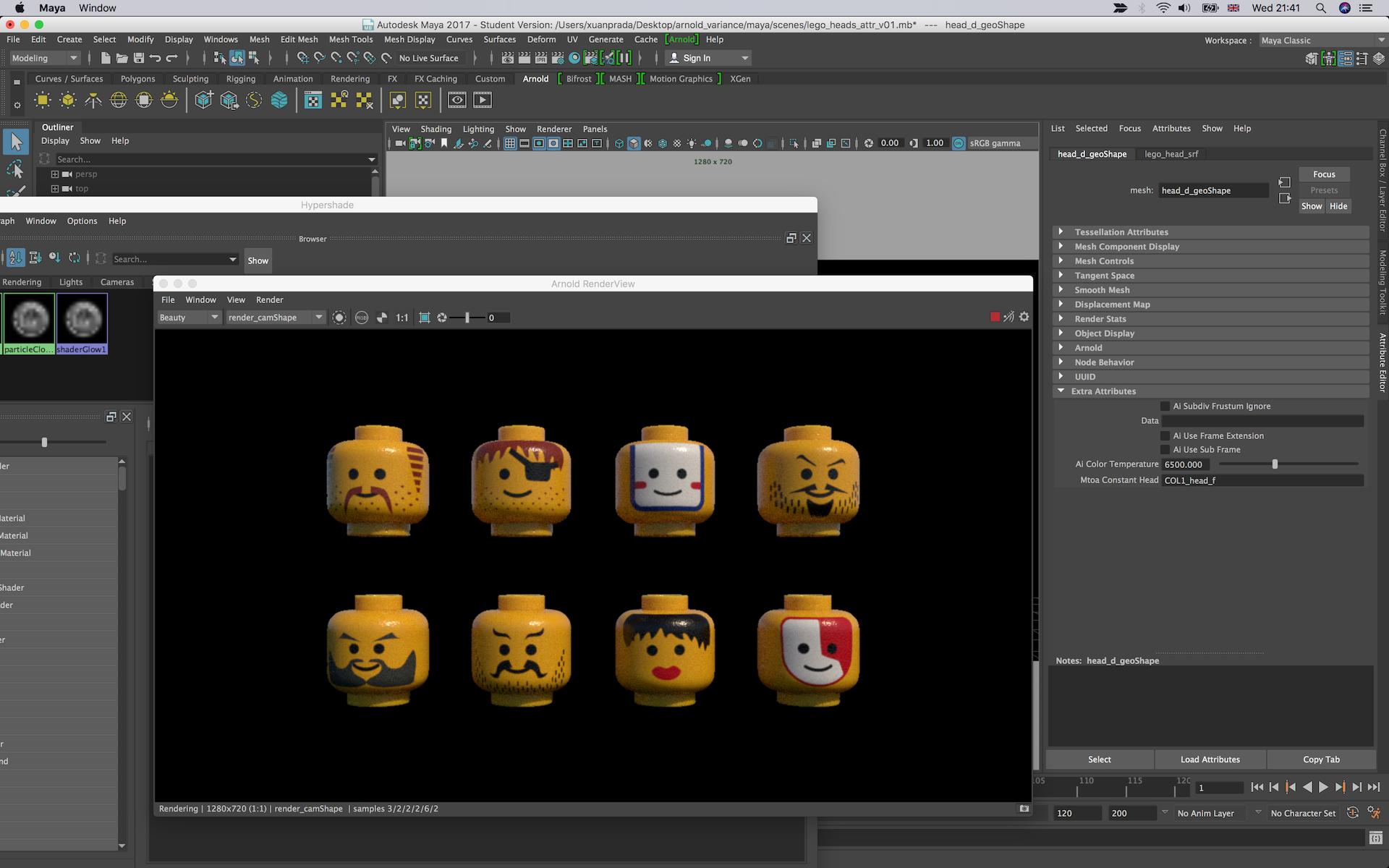This screenshot has width=1389, height=868.
Task: Click the Snap to grids magnet icon
Action: point(303,58)
